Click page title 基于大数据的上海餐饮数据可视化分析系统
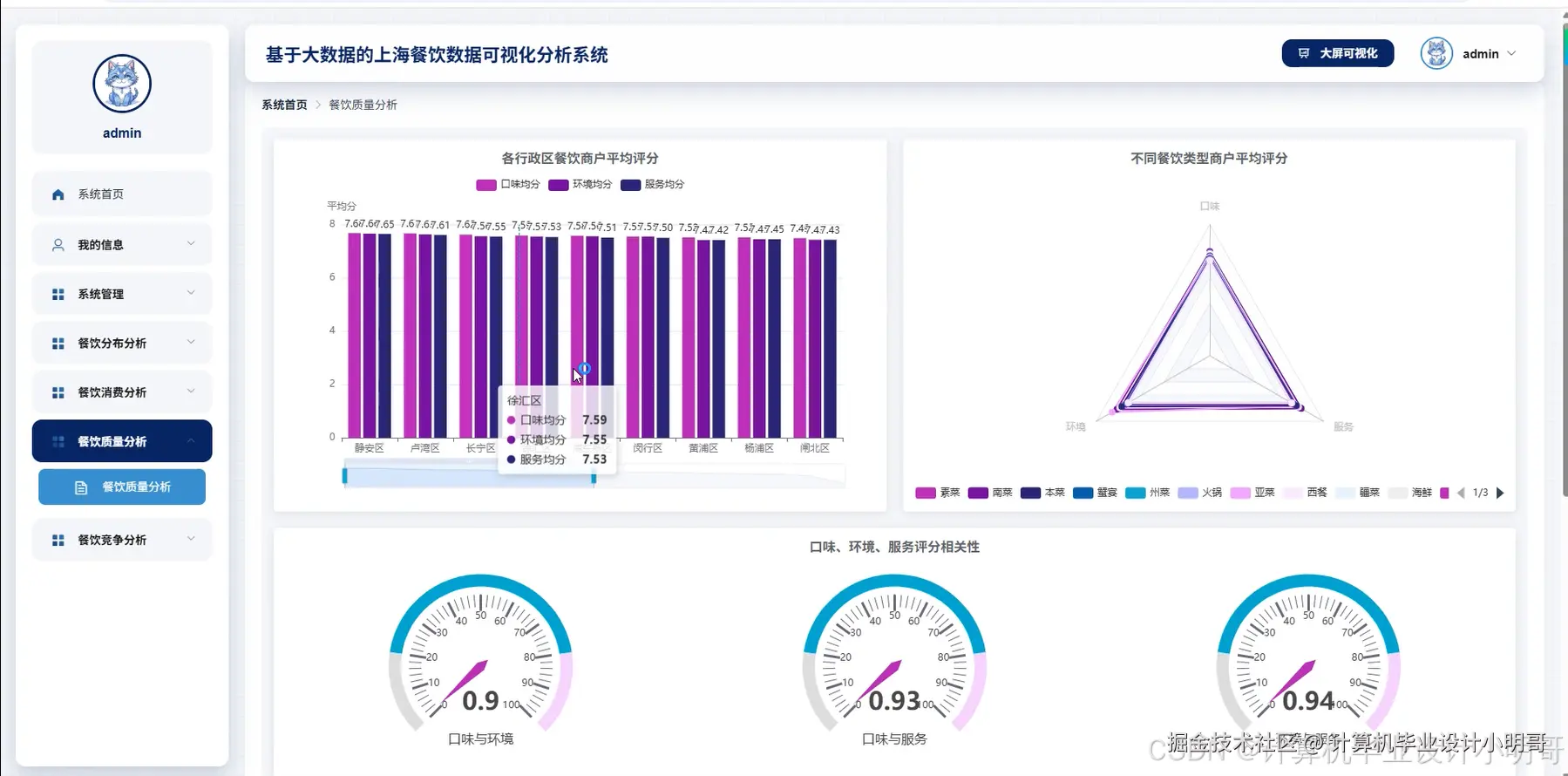1568x776 pixels. [x=437, y=55]
